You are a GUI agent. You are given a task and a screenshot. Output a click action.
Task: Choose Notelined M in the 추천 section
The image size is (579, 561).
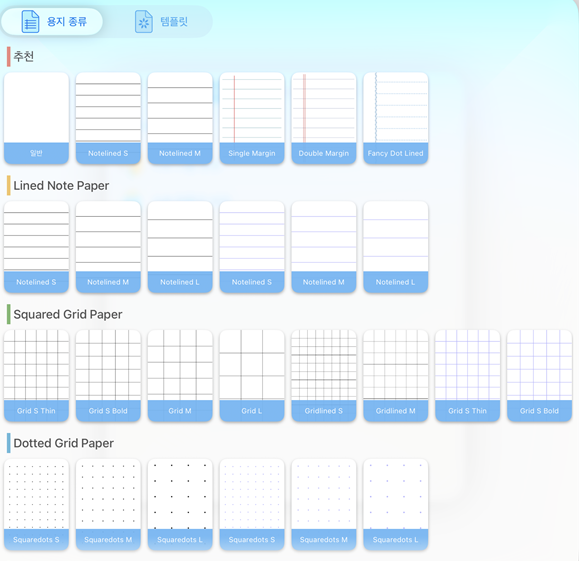pyautogui.click(x=180, y=118)
